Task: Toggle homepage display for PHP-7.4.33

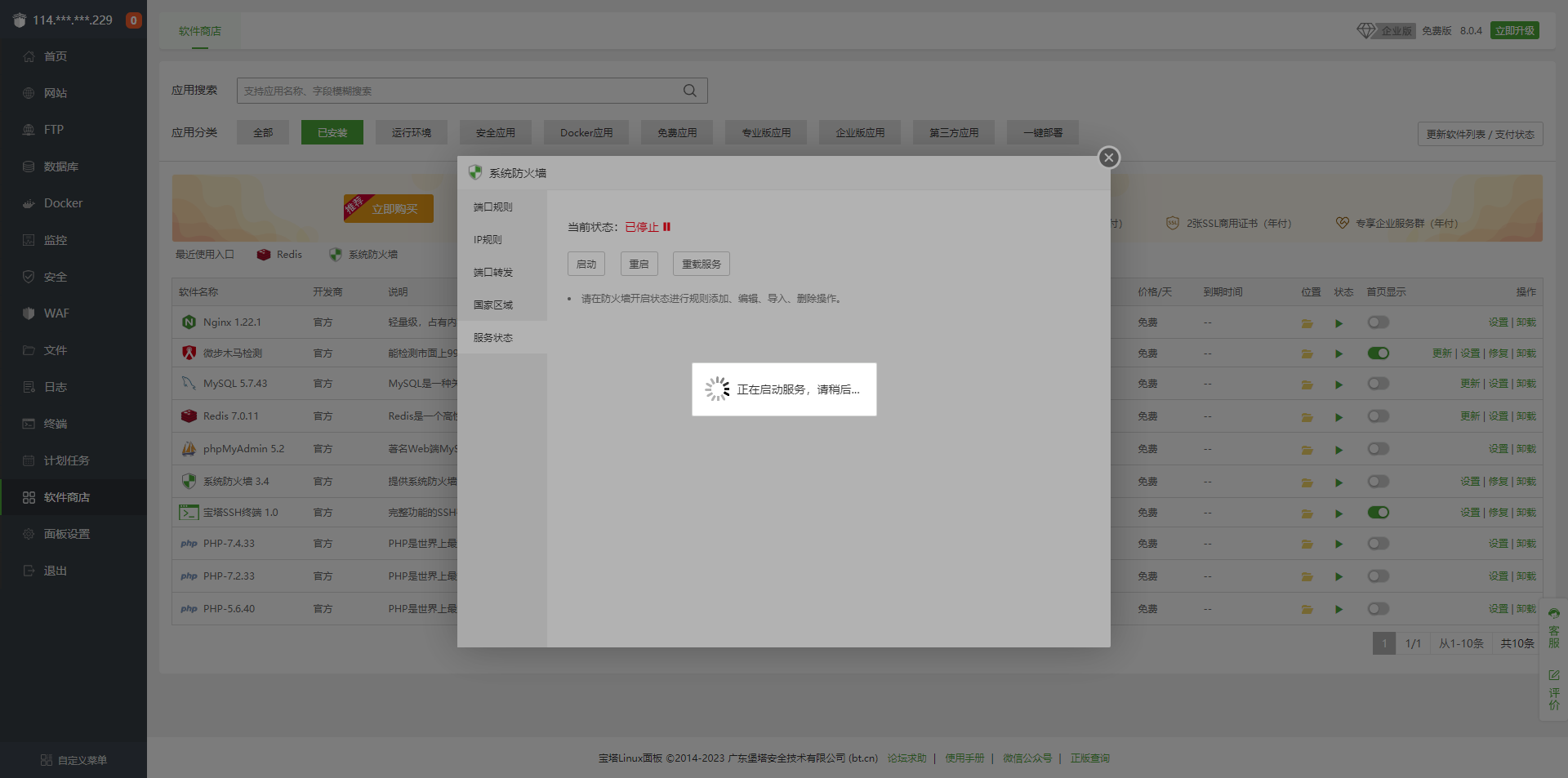Action: pyautogui.click(x=1379, y=544)
